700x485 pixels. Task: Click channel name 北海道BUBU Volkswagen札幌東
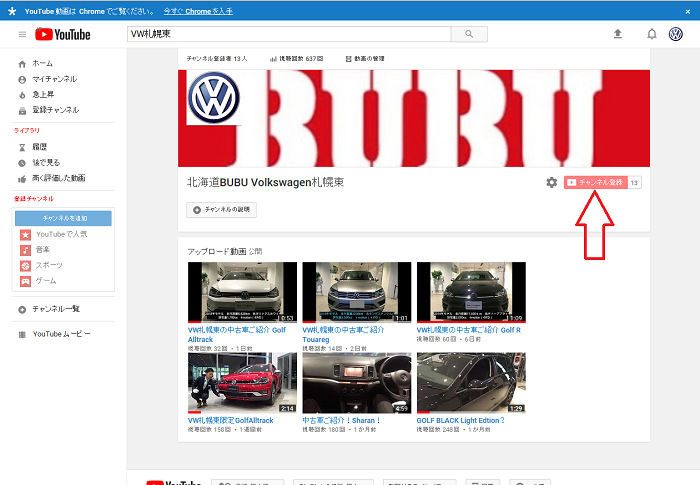(x=265, y=182)
